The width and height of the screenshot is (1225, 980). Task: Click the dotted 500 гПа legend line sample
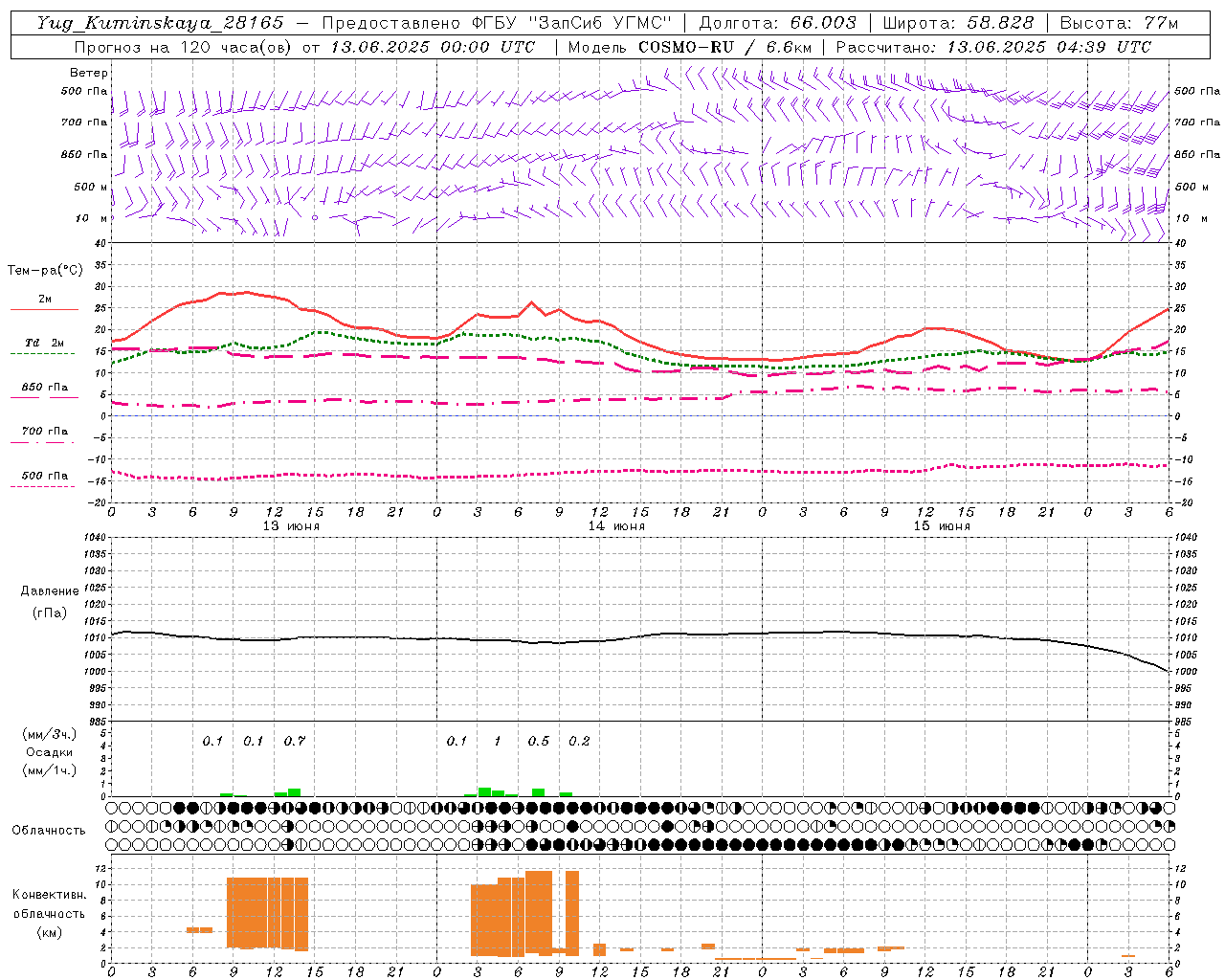pos(43,486)
